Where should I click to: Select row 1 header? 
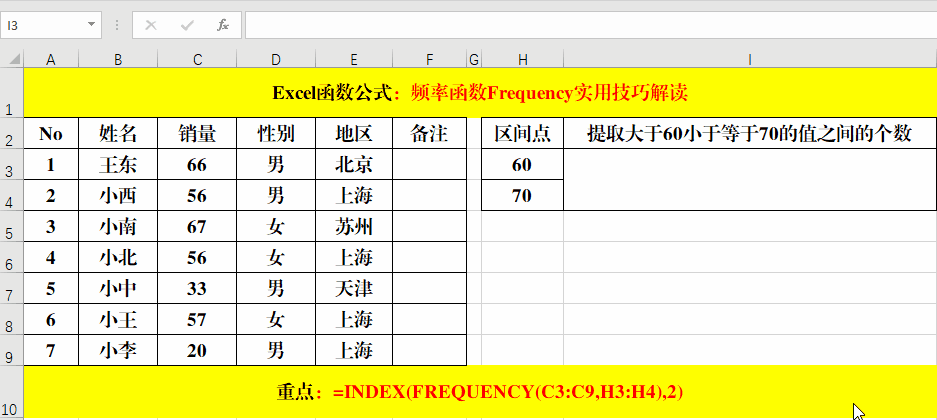click(12, 93)
